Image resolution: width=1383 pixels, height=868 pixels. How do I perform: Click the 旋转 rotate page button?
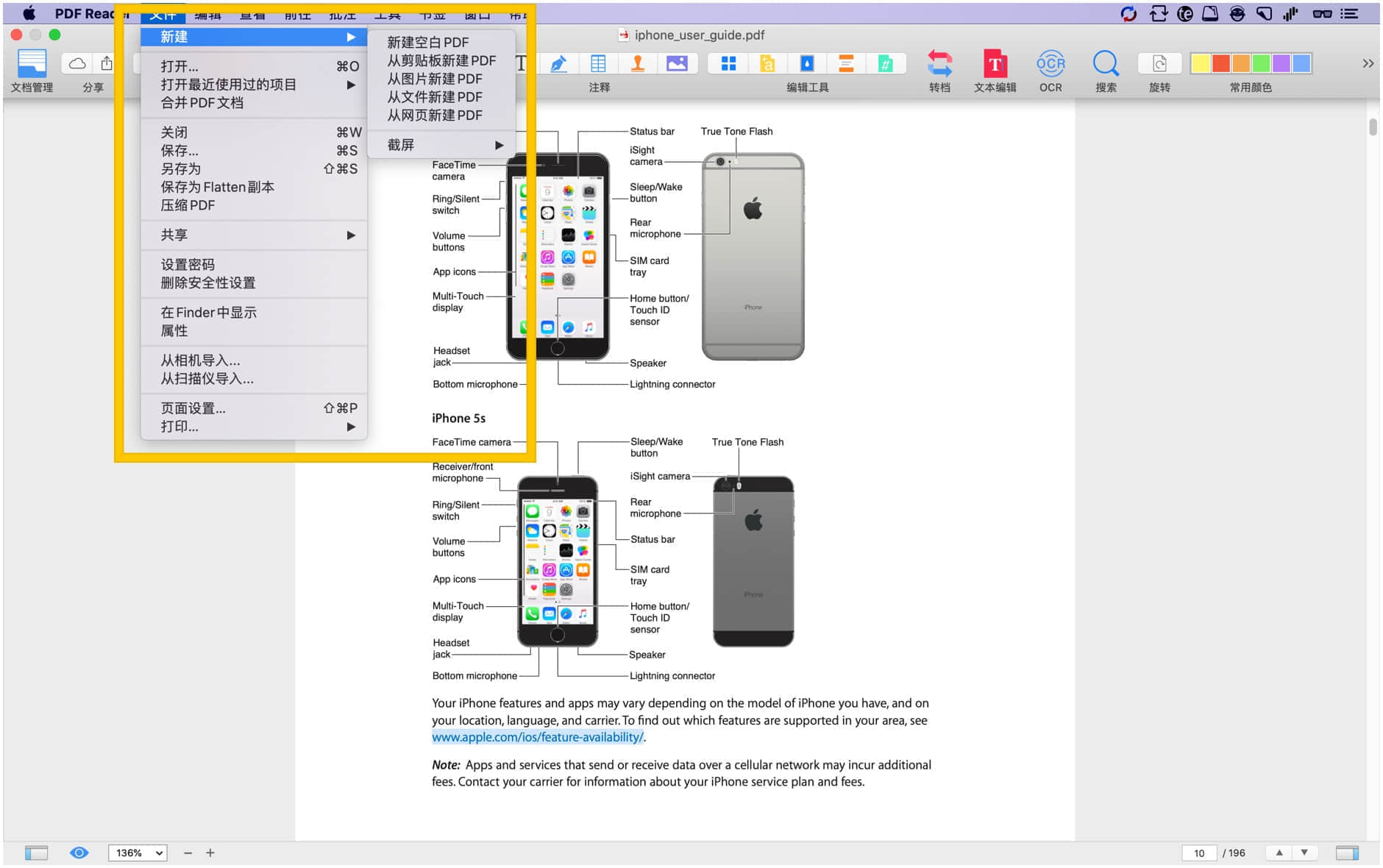[x=1159, y=64]
